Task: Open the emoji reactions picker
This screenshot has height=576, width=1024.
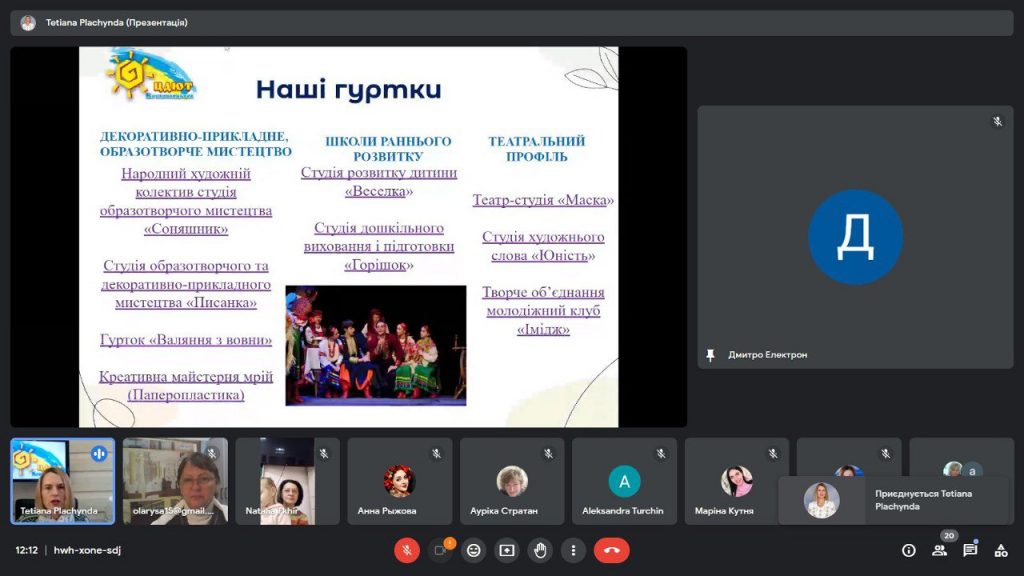Action: [x=474, y=550]
